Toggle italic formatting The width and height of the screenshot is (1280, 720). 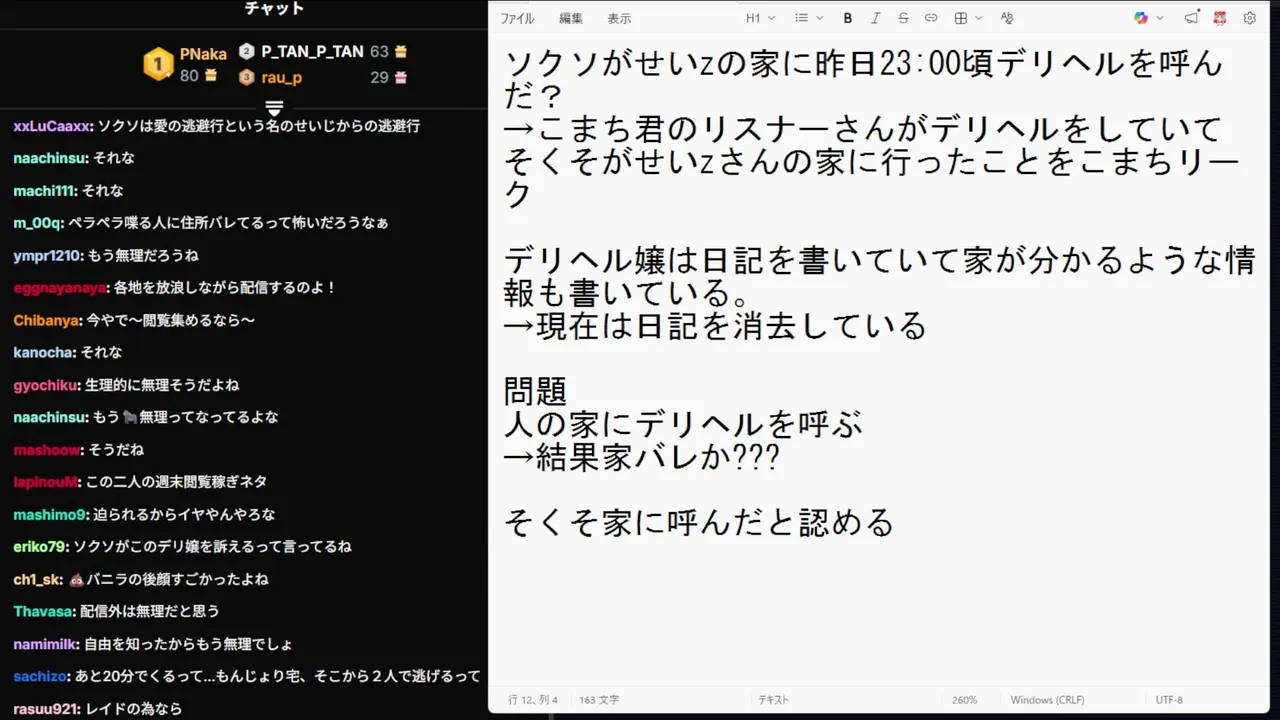876,18
